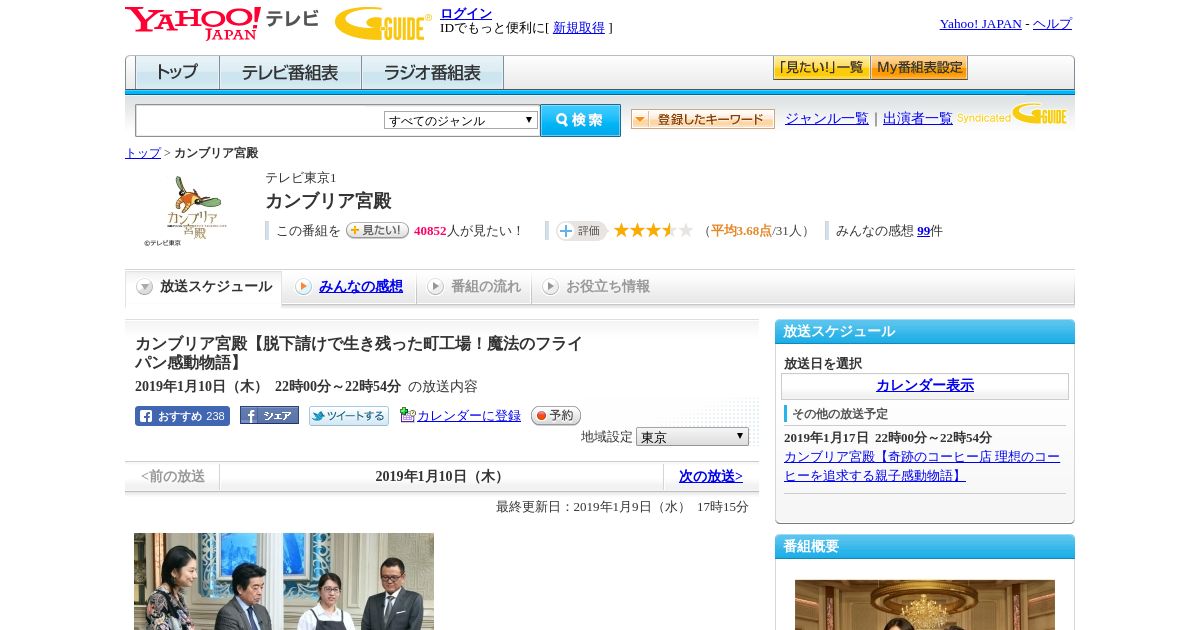Open the 出演者一覧 link
Viewport: 1200px width, 630px height.
click(x=918, y=118)
